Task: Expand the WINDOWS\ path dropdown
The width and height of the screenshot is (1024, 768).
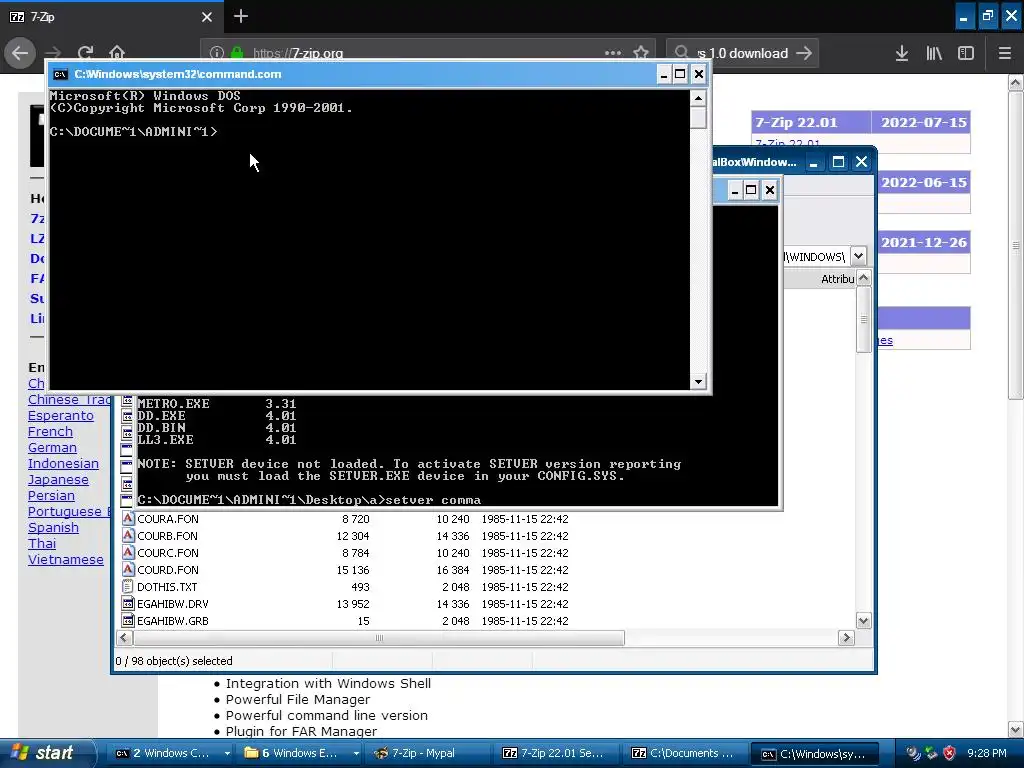Action: tap(858, 257)
